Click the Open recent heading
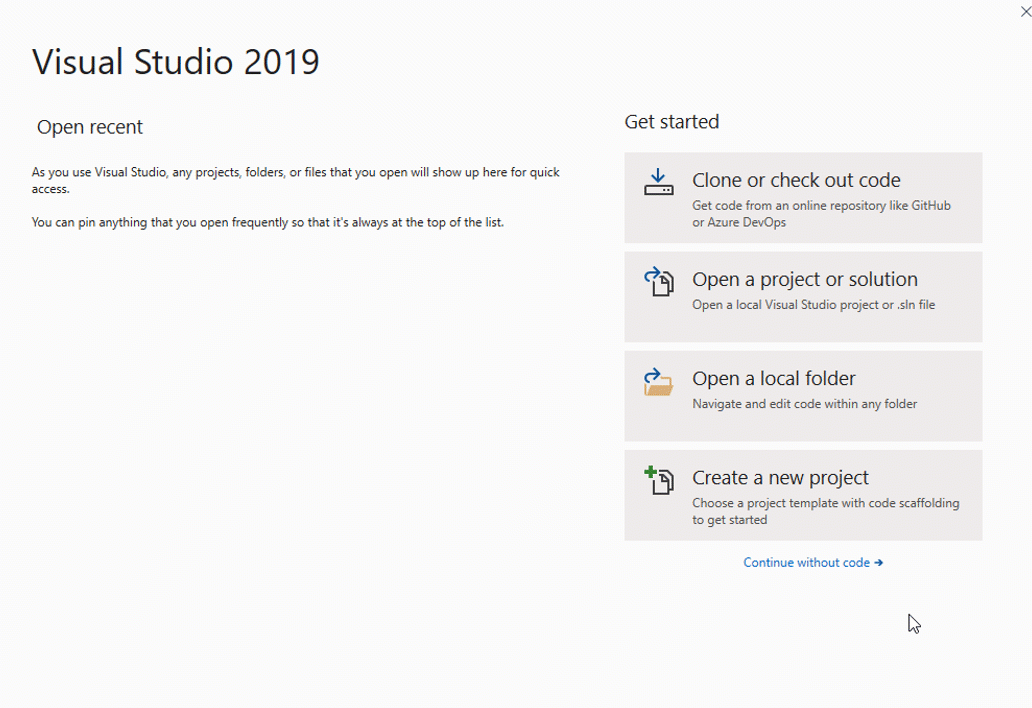This screenshot has width=1032, height=708. tap(90, 126)
